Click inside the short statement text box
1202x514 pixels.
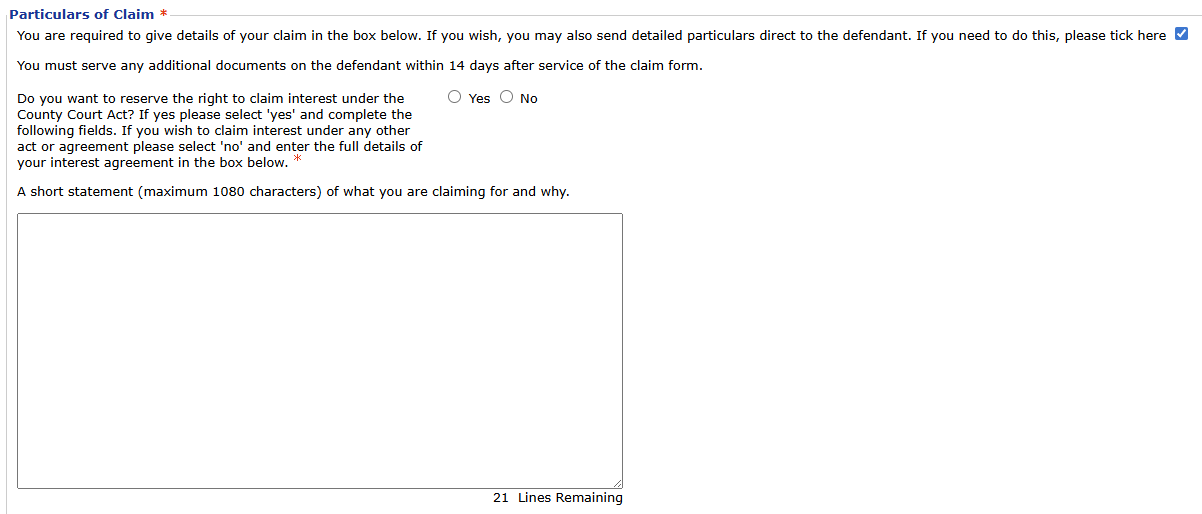point(319,350)
